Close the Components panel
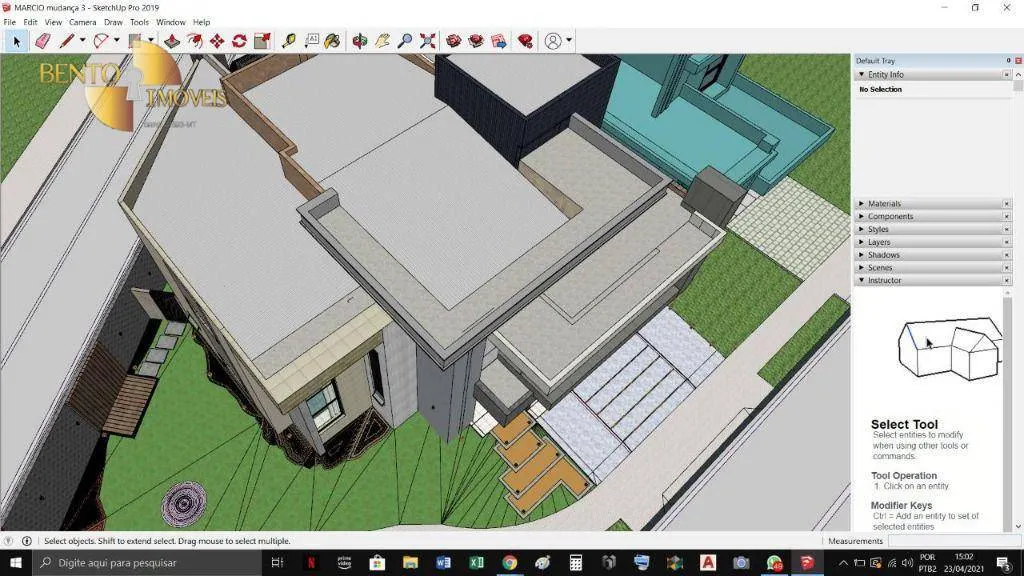The height and width of the screenshot is (576, 1024). coord(1006,216)
